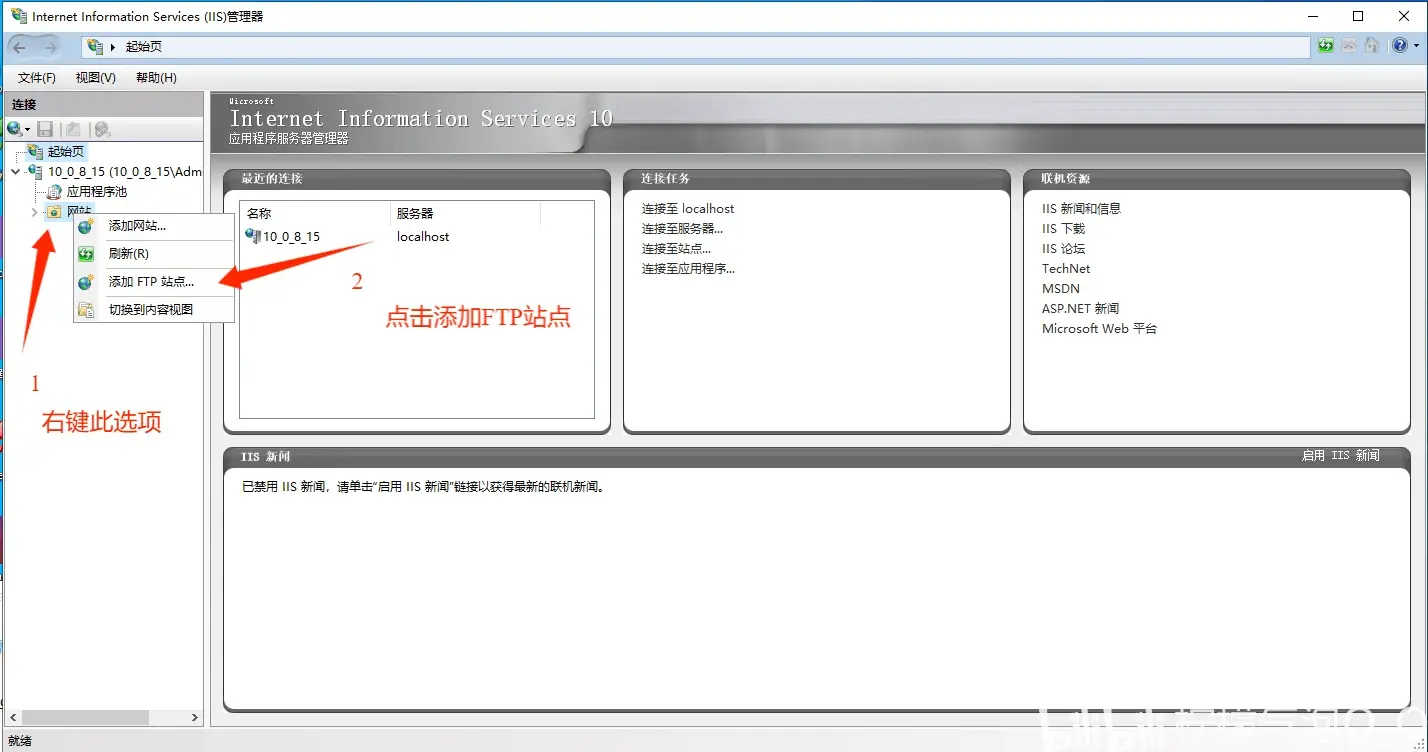Click the Home house icon in toolbar

[1372, 46]
